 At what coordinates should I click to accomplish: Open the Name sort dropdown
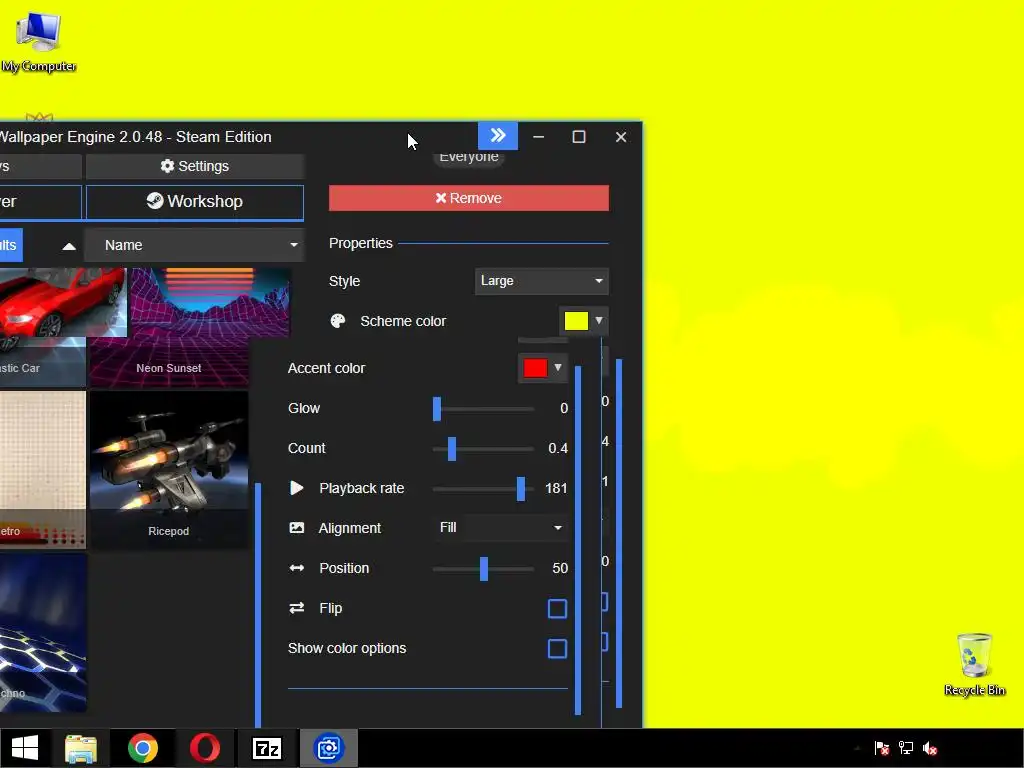195,245
